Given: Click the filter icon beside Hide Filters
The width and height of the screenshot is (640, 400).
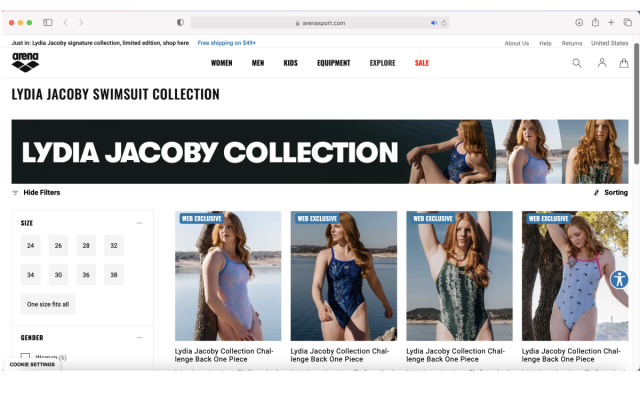Looking at the screenshot, I should pyautogui.click(x=15, y=193).
